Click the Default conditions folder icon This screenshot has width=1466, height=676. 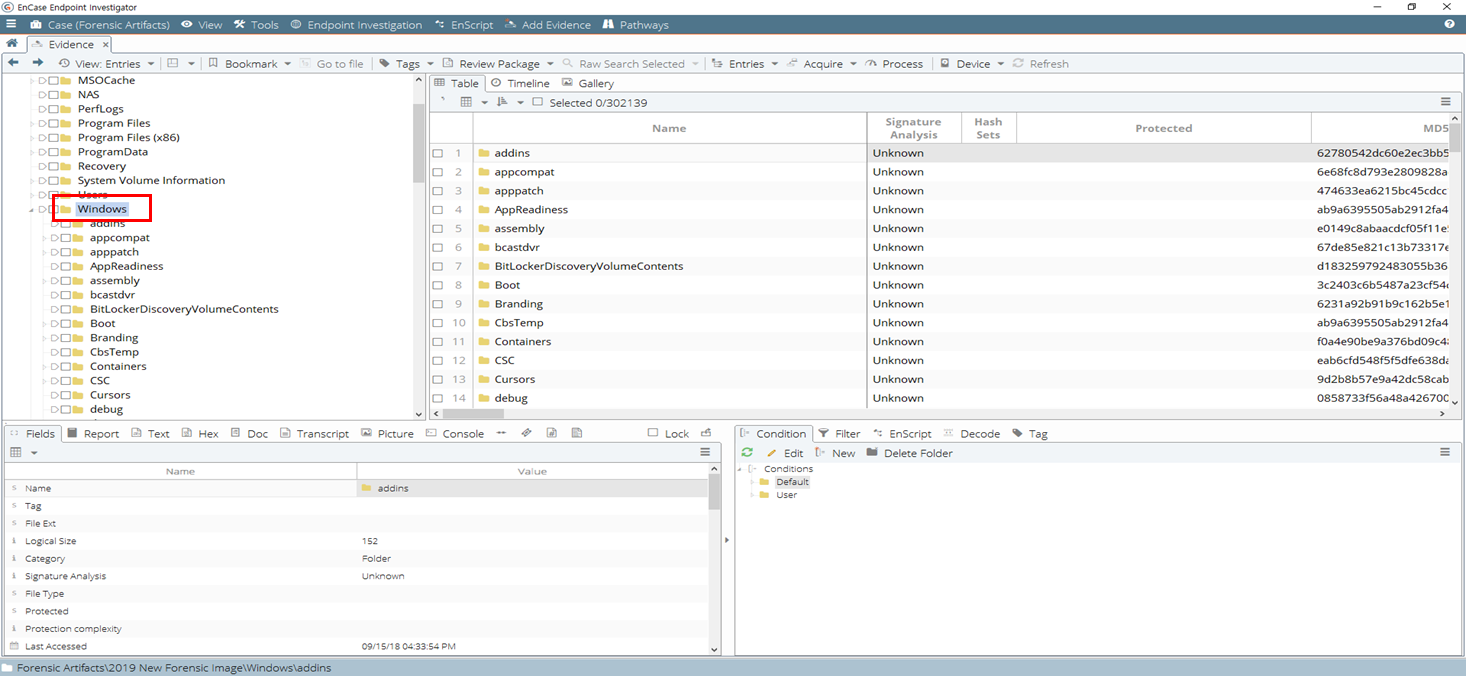coord(765,482)
